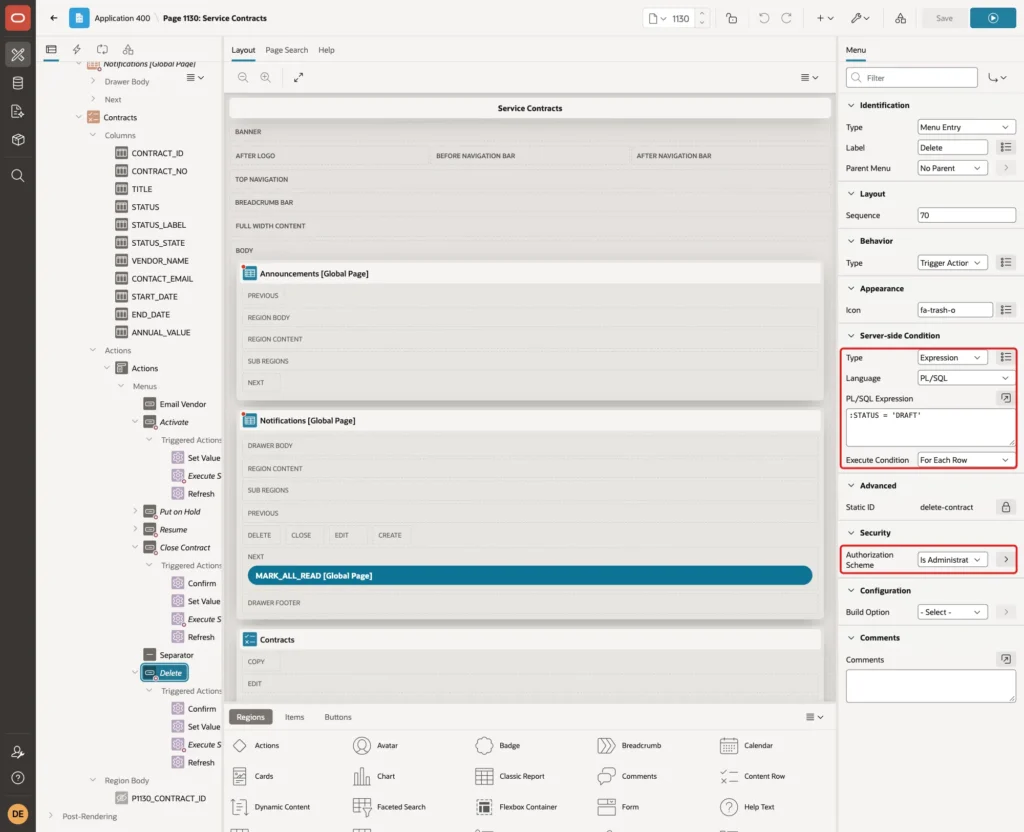Select Buttons gallery tab
Screen dimensions: 1024x832
pyautogui.click(x=338, y=716)
